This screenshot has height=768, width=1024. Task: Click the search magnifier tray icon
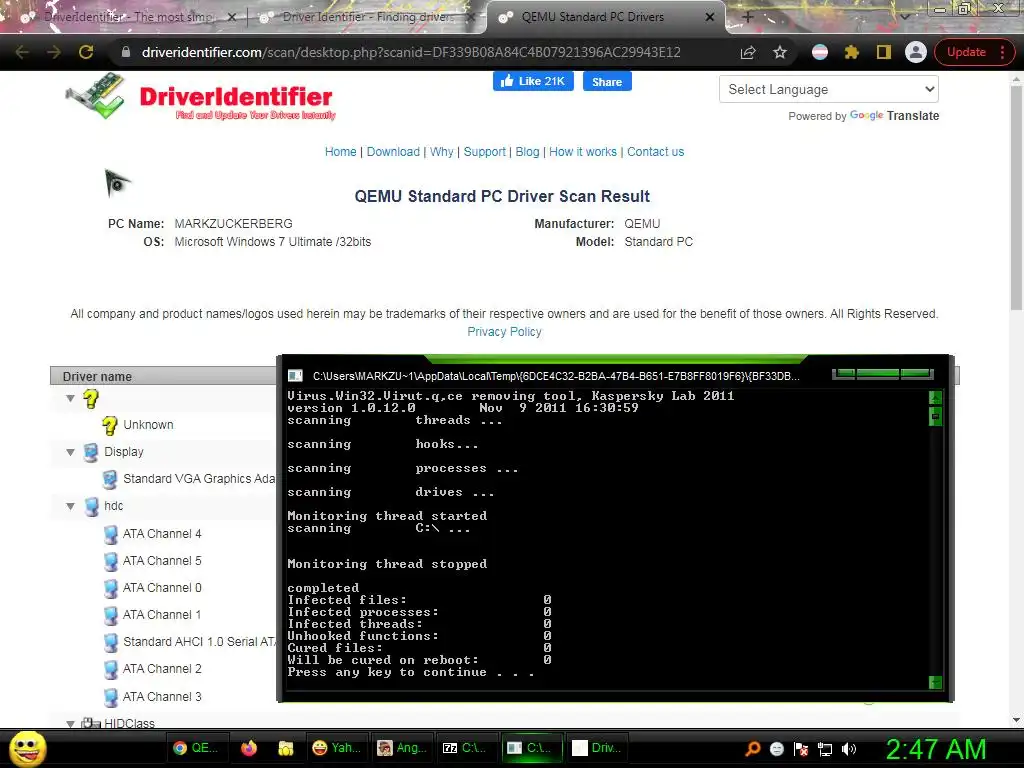752,749
